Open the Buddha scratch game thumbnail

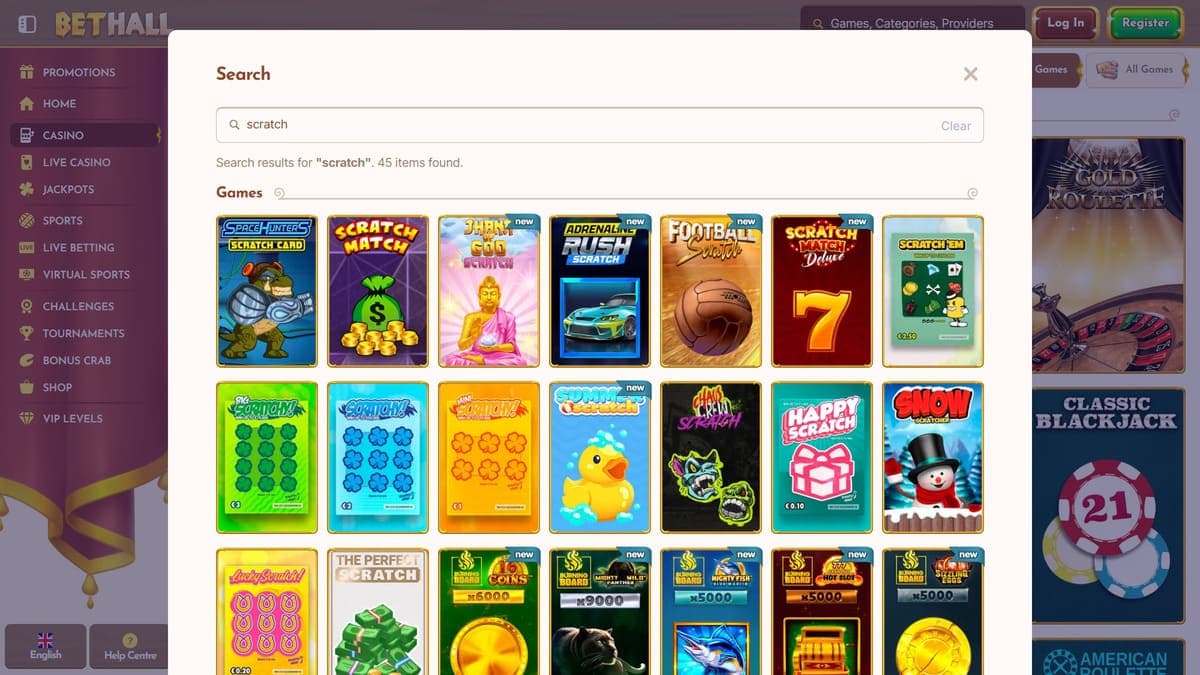489,291
